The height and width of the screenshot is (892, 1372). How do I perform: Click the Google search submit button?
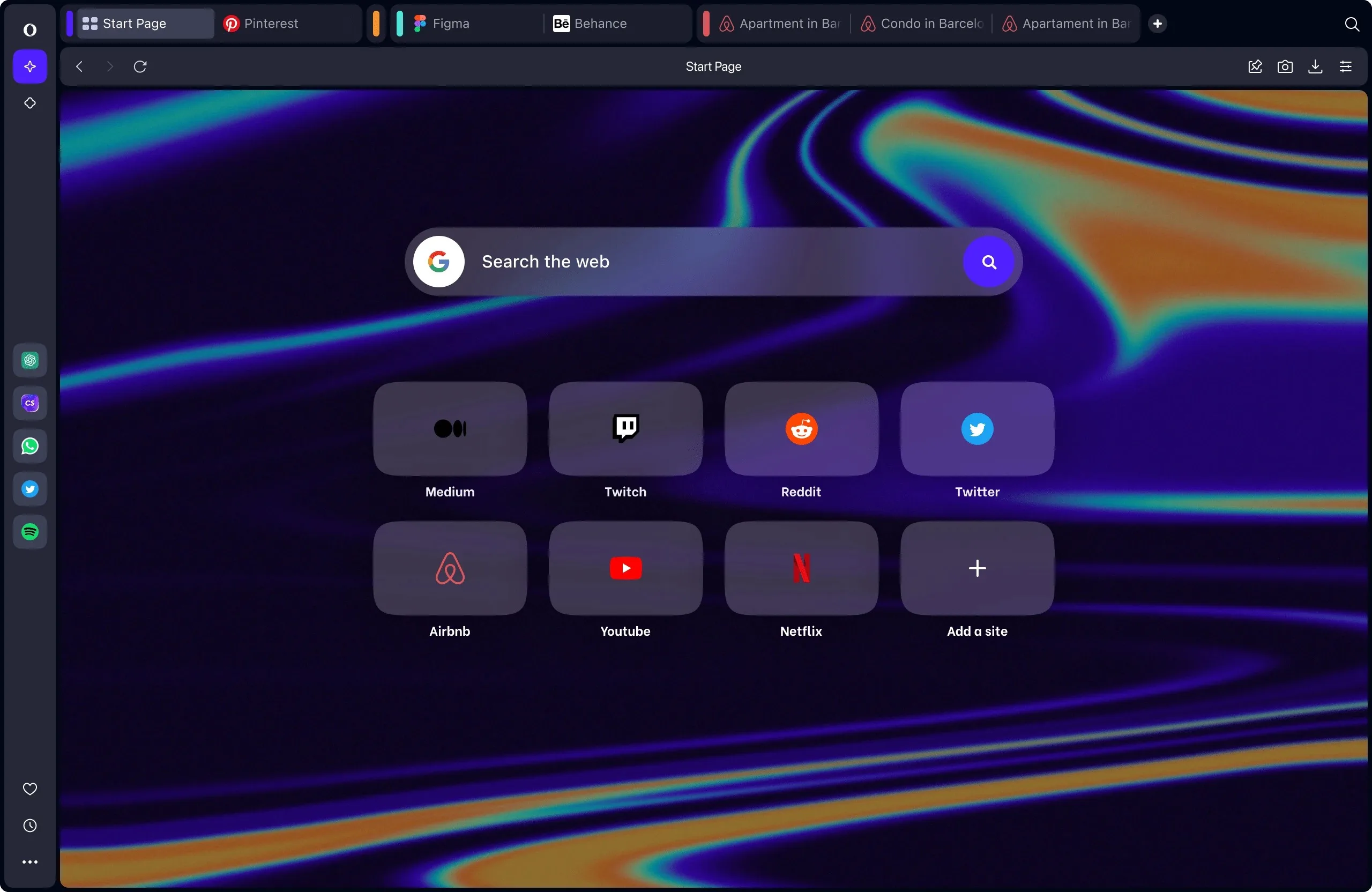coord(988,262)
